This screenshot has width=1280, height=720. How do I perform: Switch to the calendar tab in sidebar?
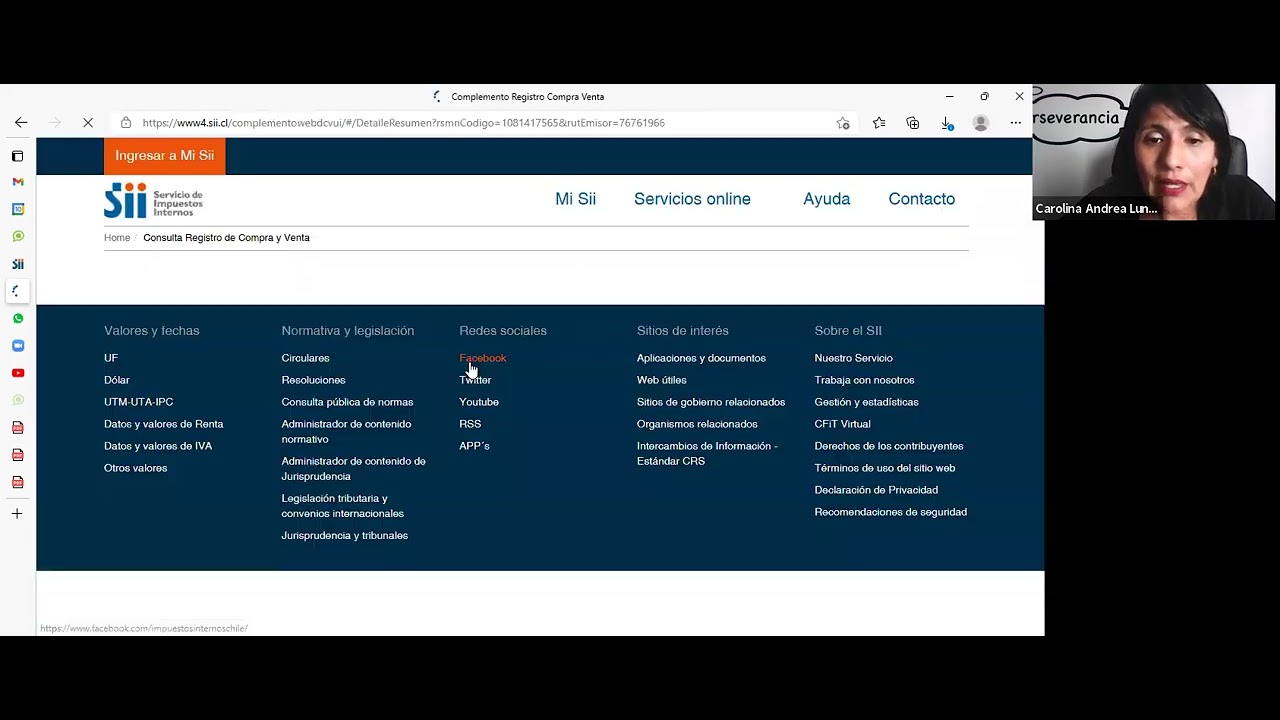tap(17, 209)
